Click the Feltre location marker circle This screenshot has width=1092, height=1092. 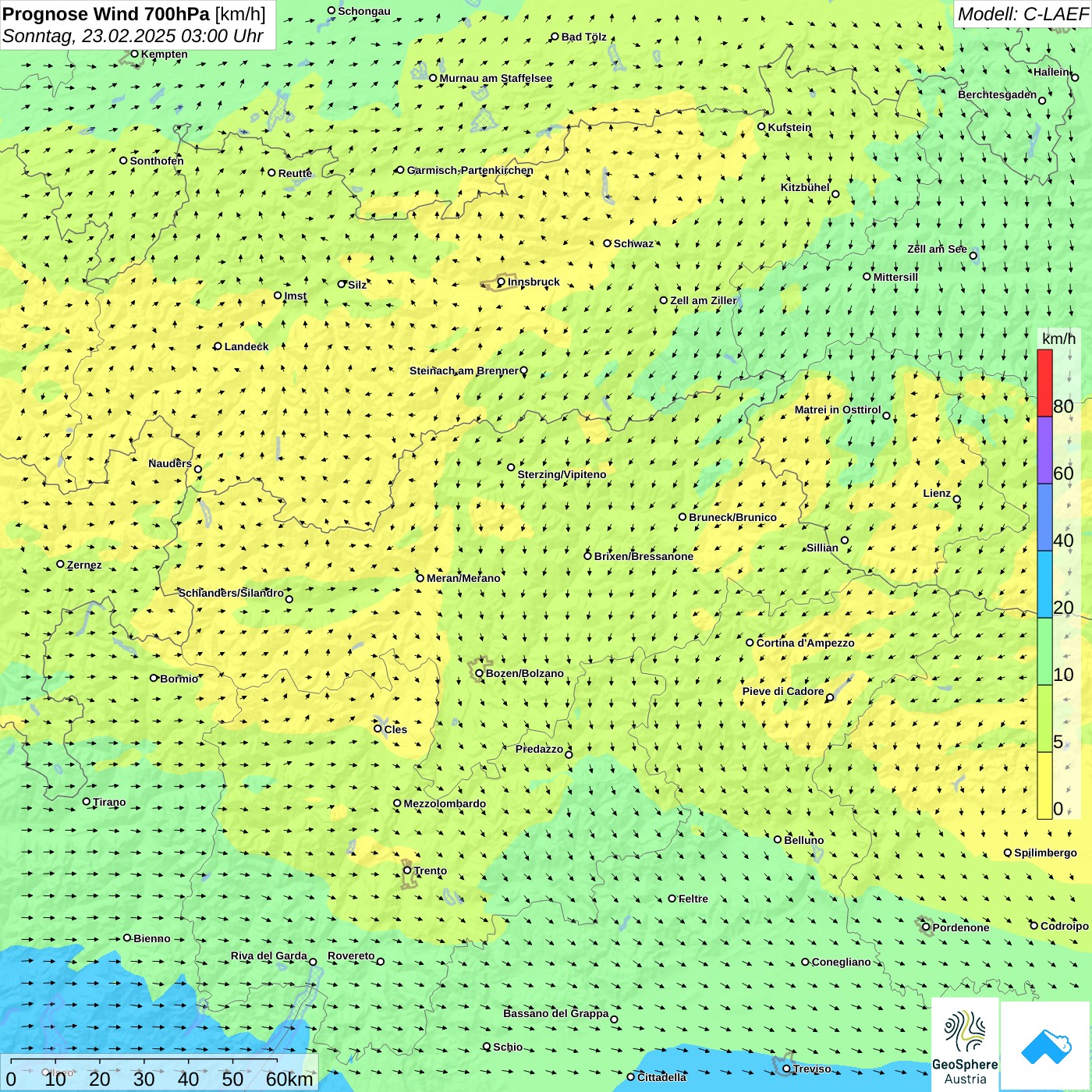click(x=672, y=899)
